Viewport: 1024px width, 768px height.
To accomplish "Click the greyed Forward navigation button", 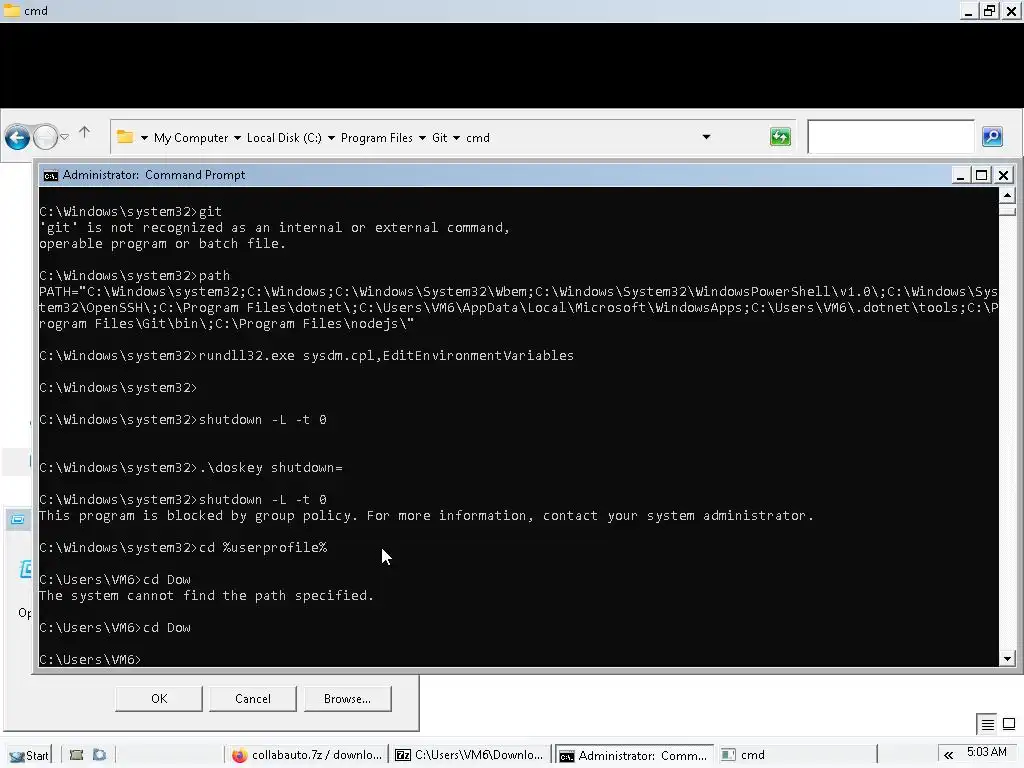I will 45,137.
